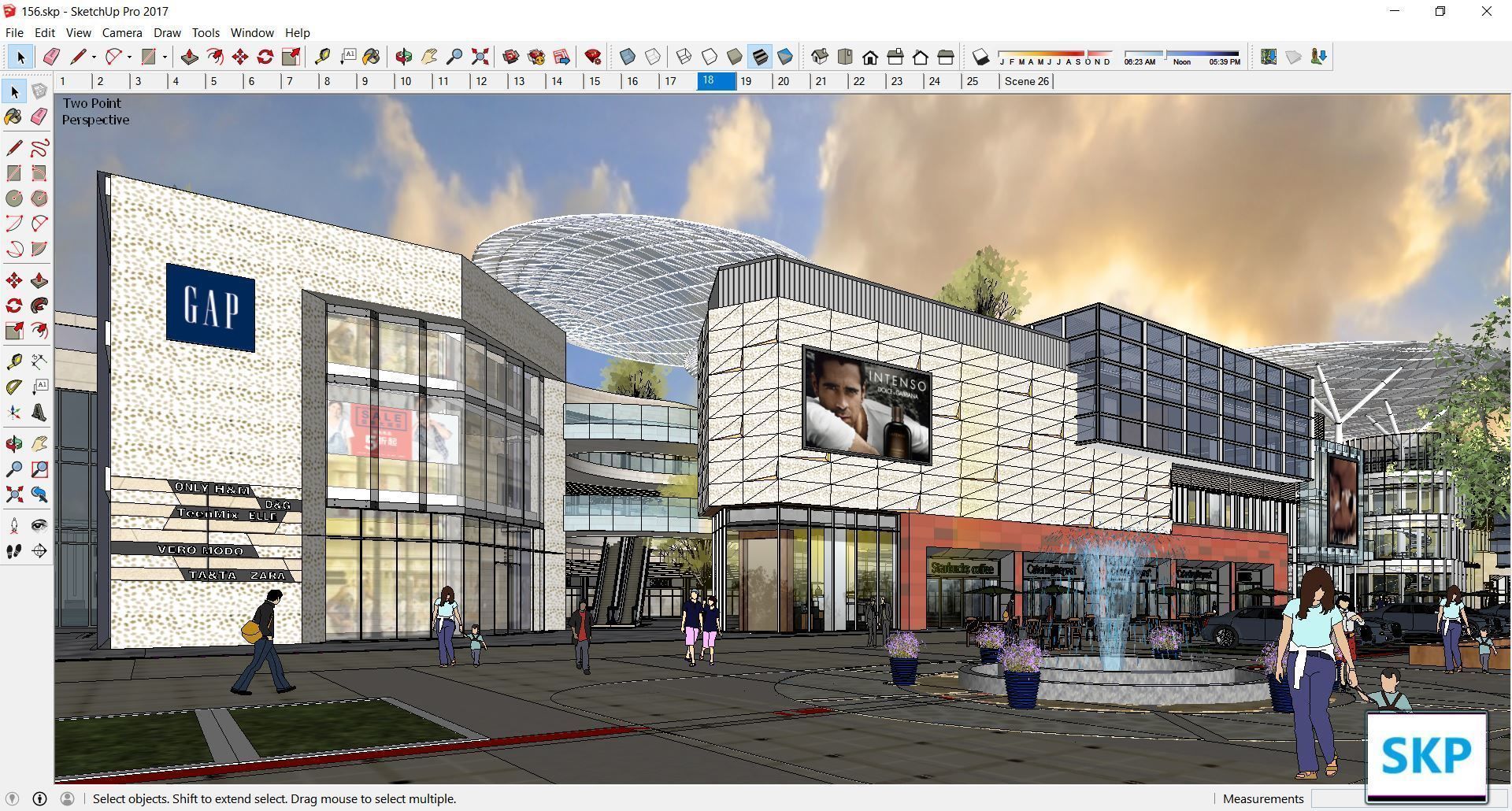1512x811 pixels.
Task: Select the Section Plane tool
Action: (39, 551)
